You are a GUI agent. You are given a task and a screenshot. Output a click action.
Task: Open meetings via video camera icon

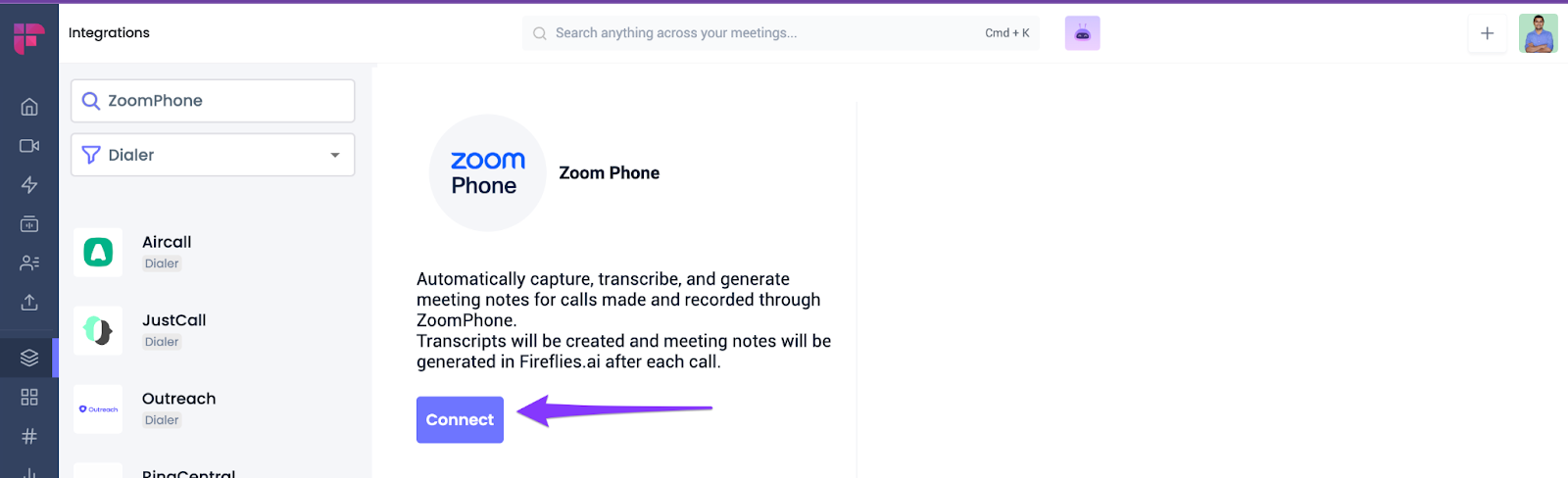29,146
